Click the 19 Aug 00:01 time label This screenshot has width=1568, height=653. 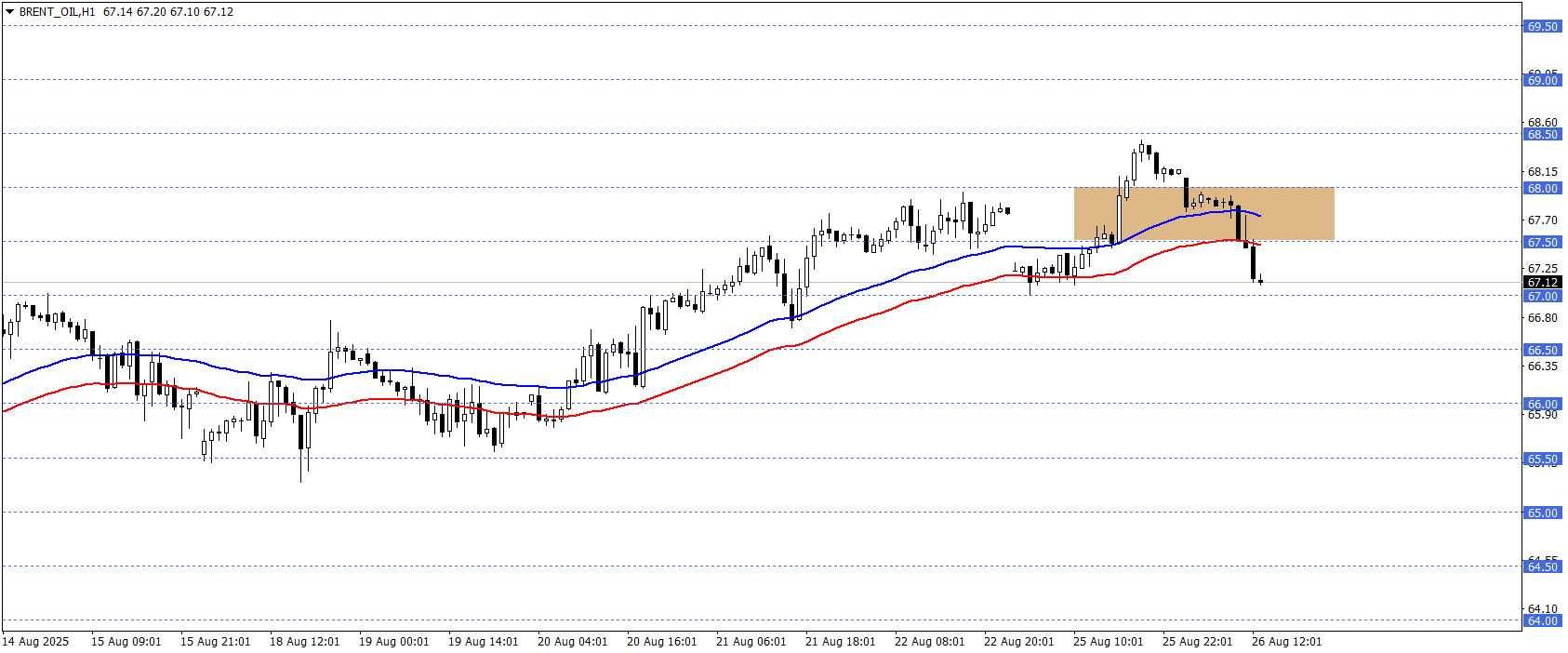(x=394, y=641)
